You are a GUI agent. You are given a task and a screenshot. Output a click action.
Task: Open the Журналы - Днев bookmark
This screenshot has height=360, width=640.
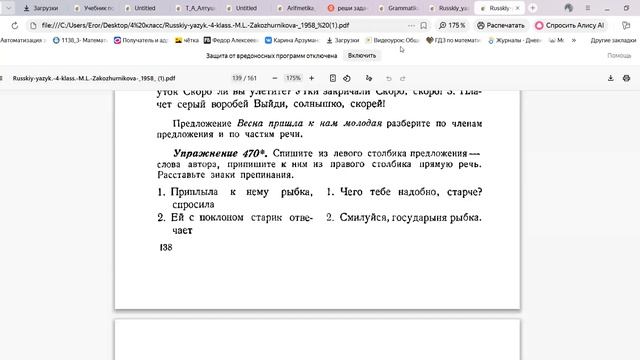point(514,40)
